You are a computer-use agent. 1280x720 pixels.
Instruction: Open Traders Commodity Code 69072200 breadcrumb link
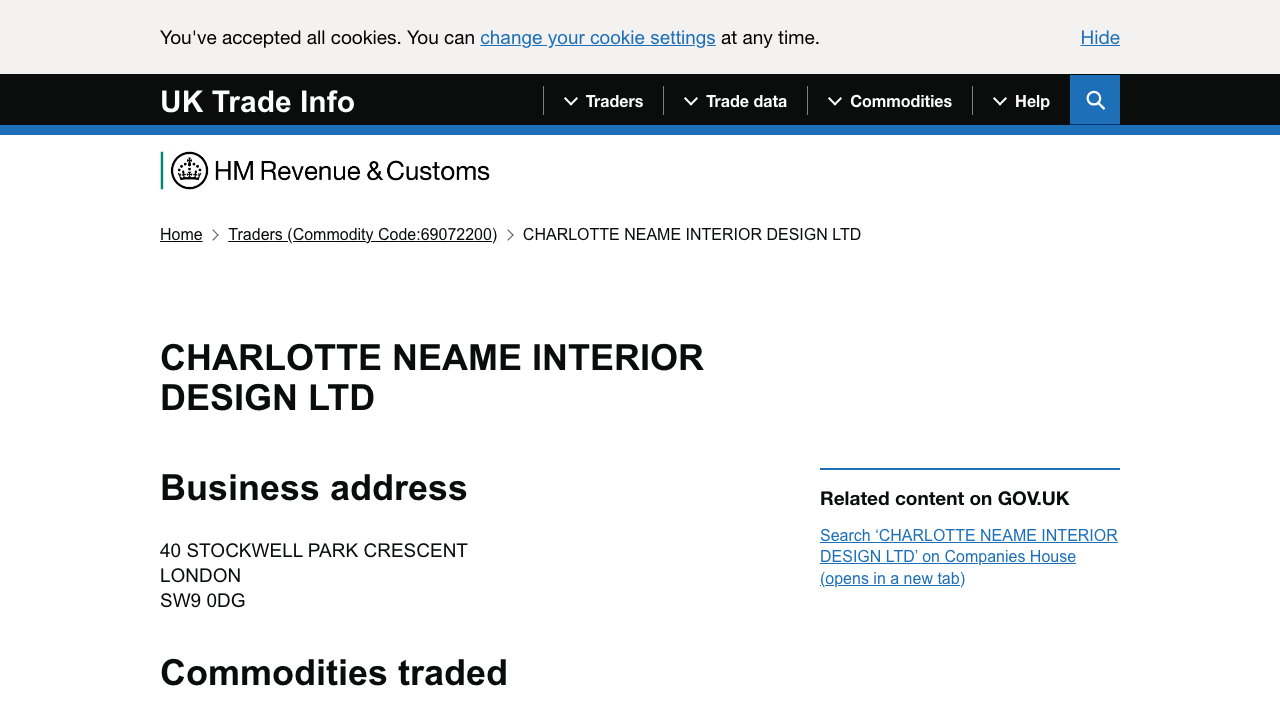(x=362, y=234)
